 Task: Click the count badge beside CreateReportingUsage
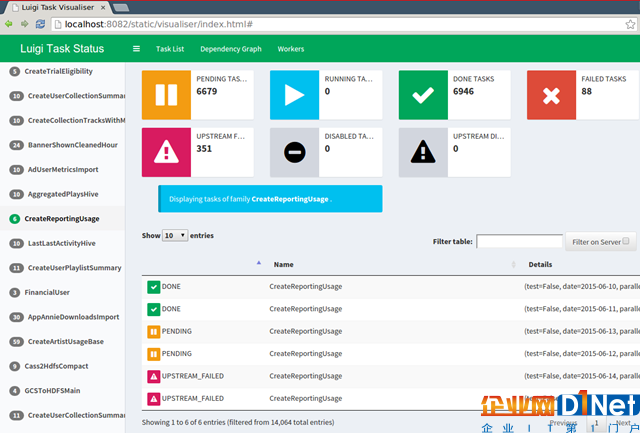(15, 219)
